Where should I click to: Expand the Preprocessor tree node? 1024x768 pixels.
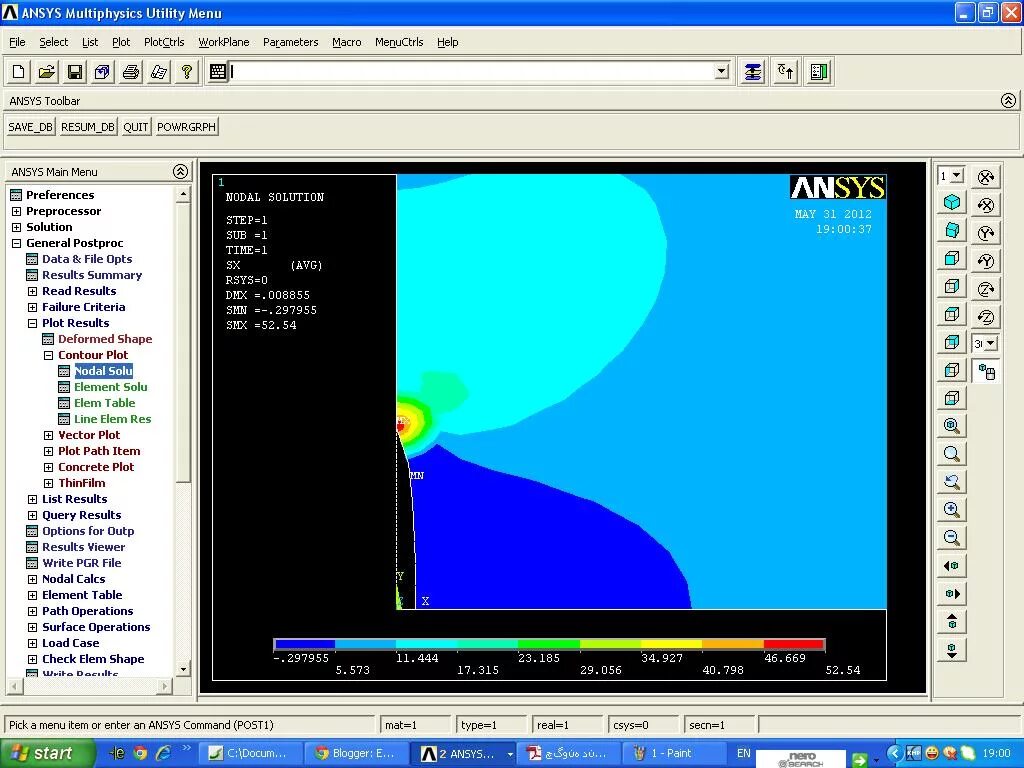tap(16, 211)
